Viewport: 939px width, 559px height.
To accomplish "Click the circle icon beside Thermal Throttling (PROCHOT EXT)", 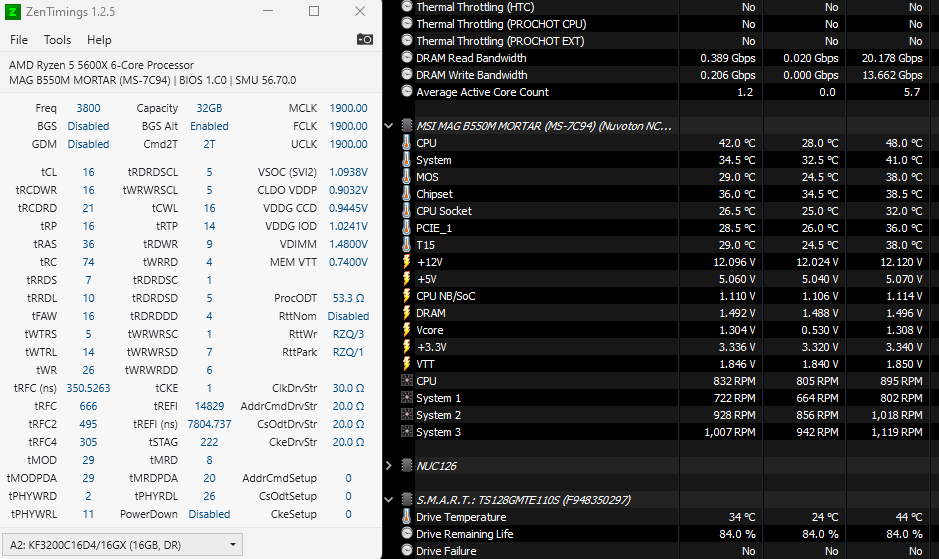I will click(x=407, y=40).
